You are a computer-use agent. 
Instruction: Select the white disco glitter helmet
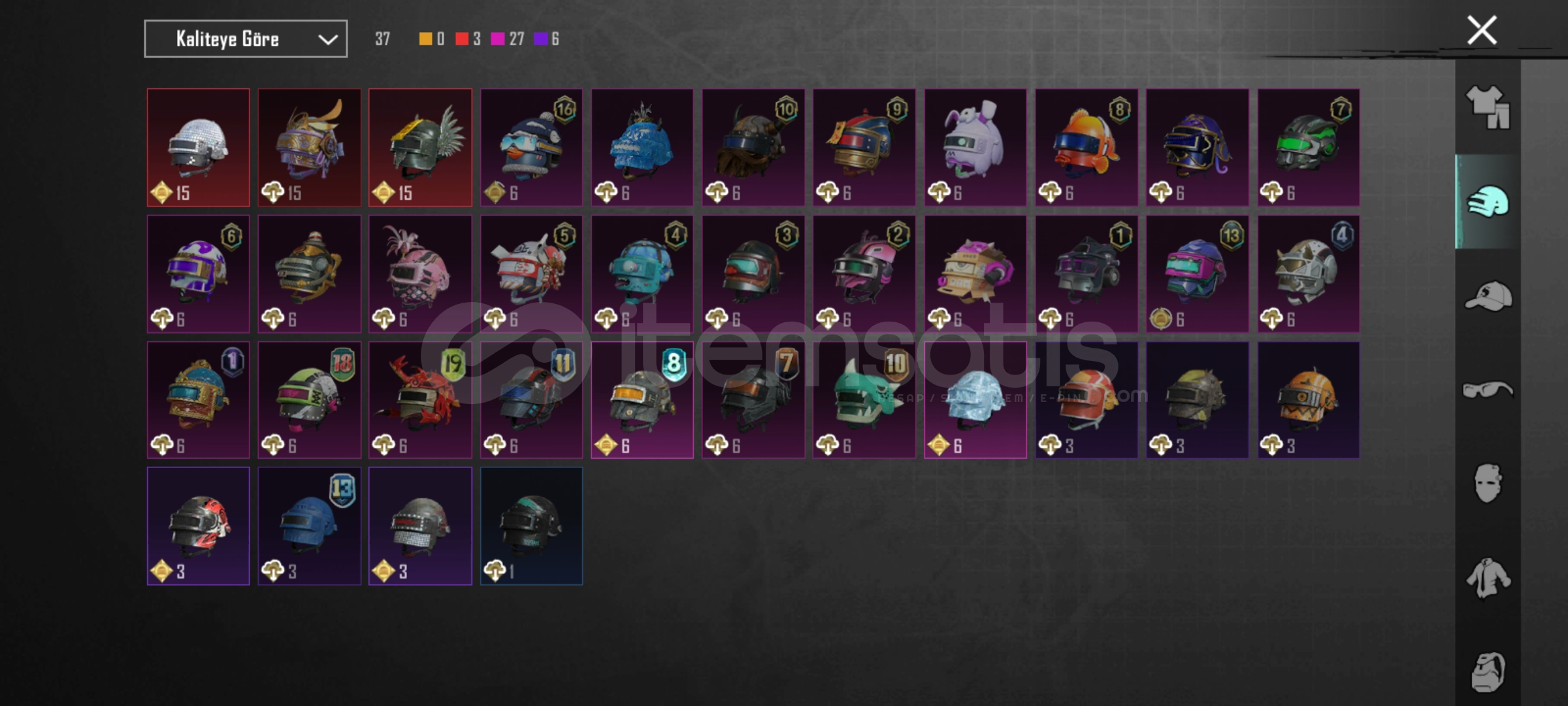tap(199, 148)
